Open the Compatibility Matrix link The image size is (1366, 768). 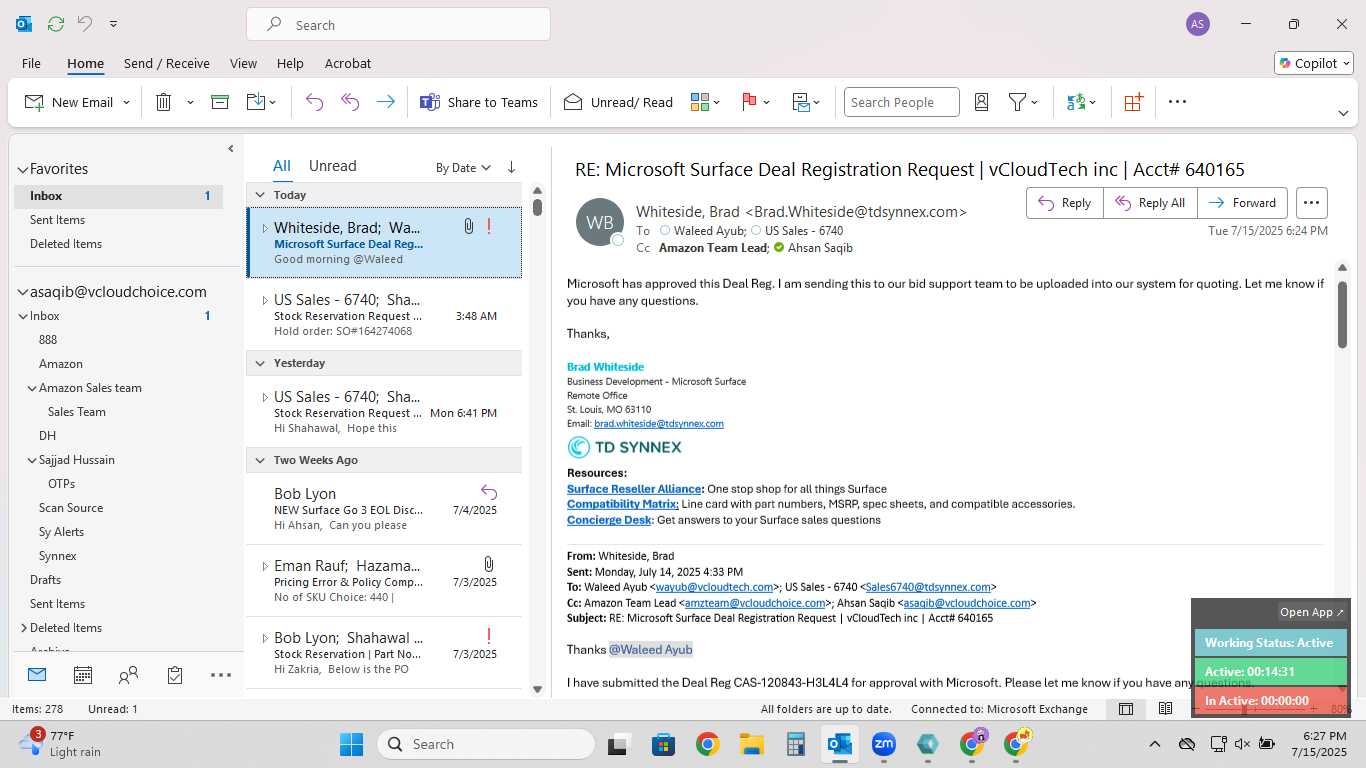[x=622, y=504]
